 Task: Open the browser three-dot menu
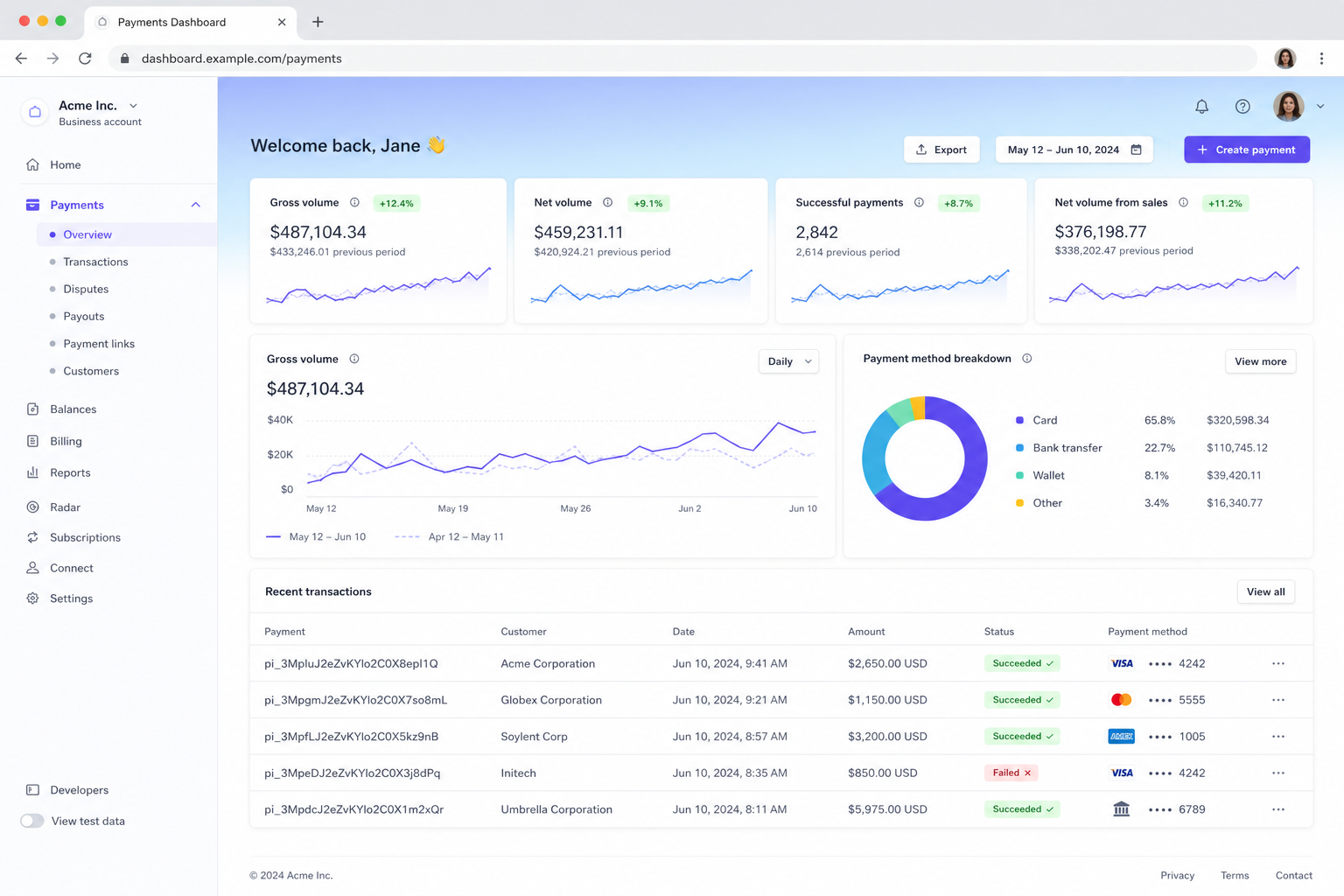pyautogui.click(x=1321, y=59)
